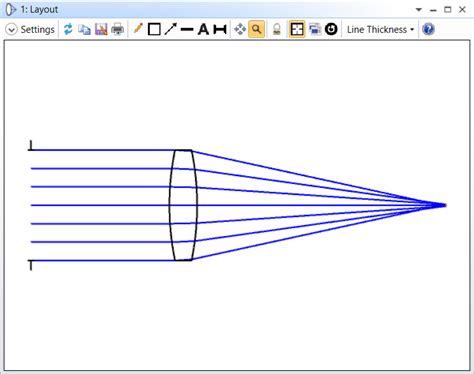Open the Line Thickness dropdown

tap(380, 30)
